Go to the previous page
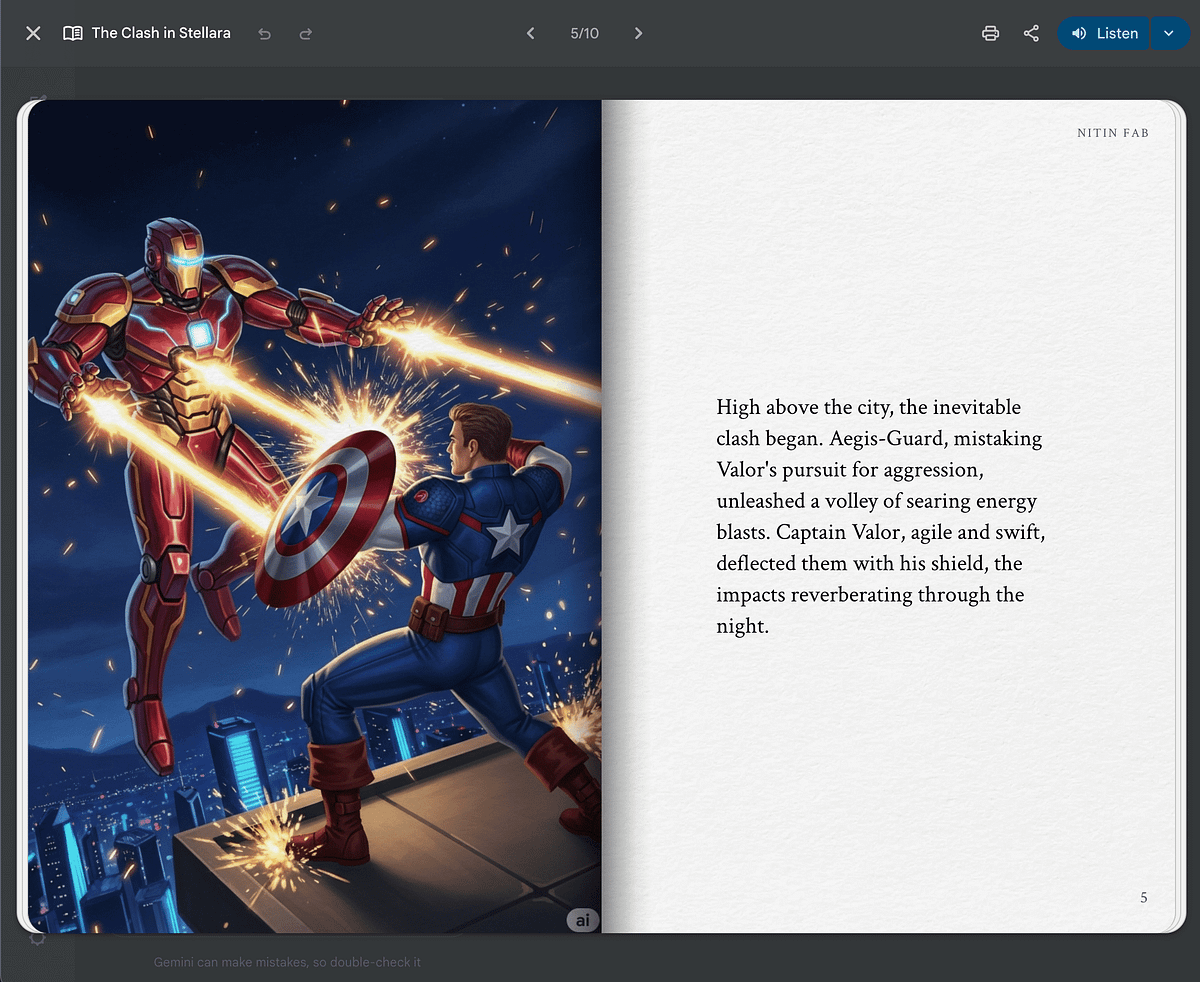1200x982 pixels. point(530,33)
